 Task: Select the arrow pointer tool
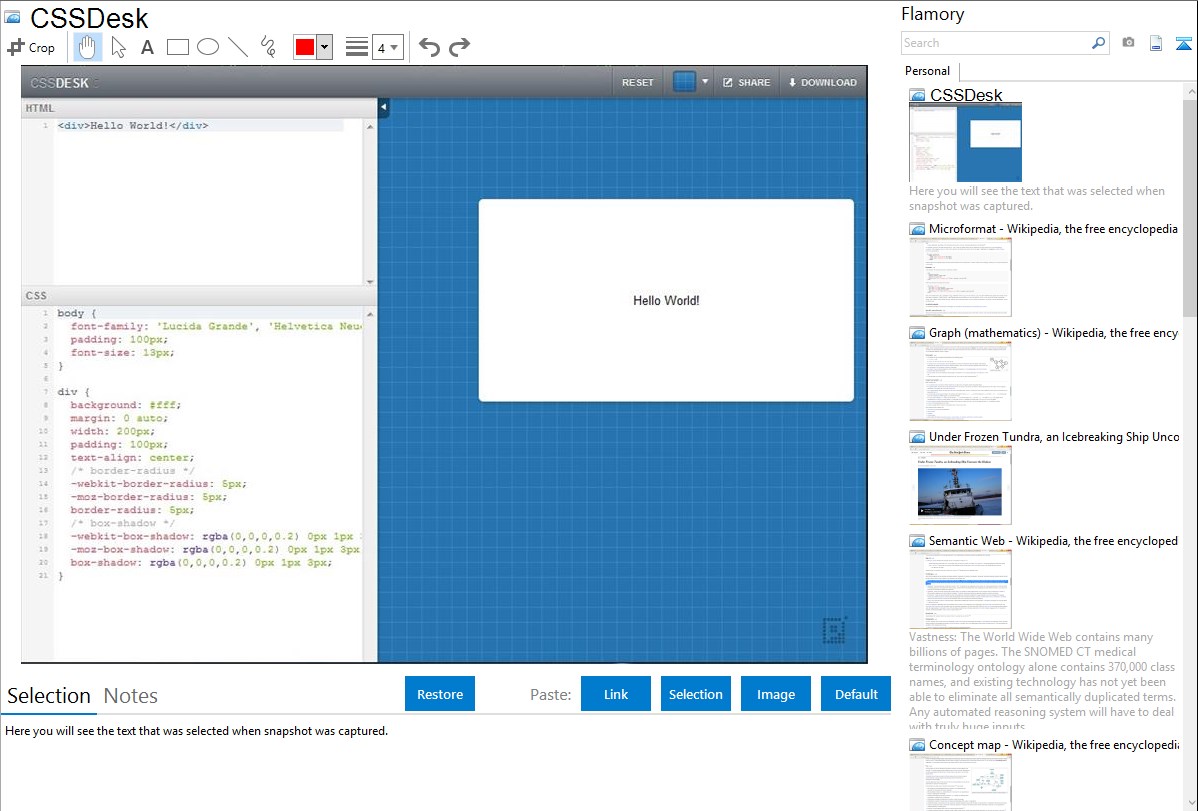point(118,47)
